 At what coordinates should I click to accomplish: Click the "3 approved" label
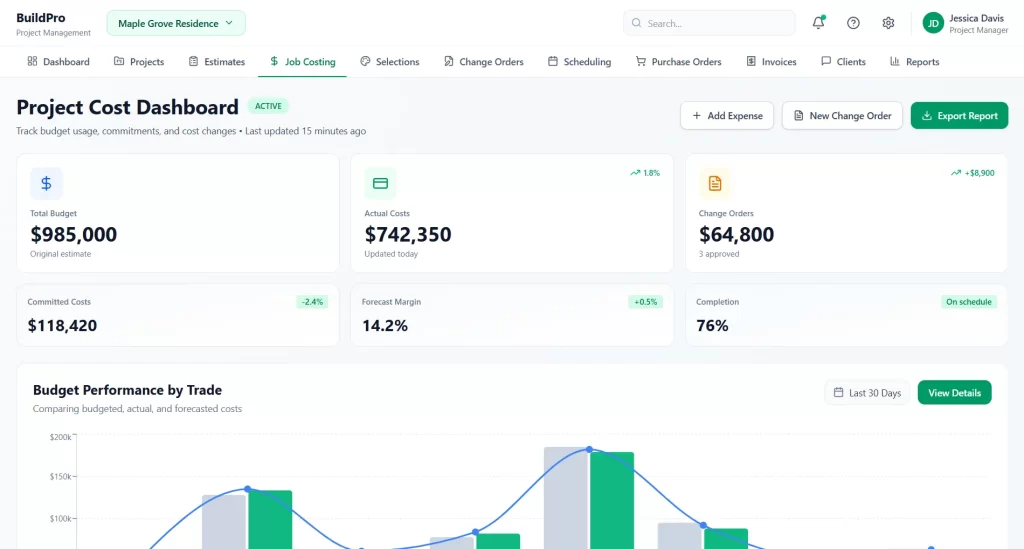pos(719,254)
